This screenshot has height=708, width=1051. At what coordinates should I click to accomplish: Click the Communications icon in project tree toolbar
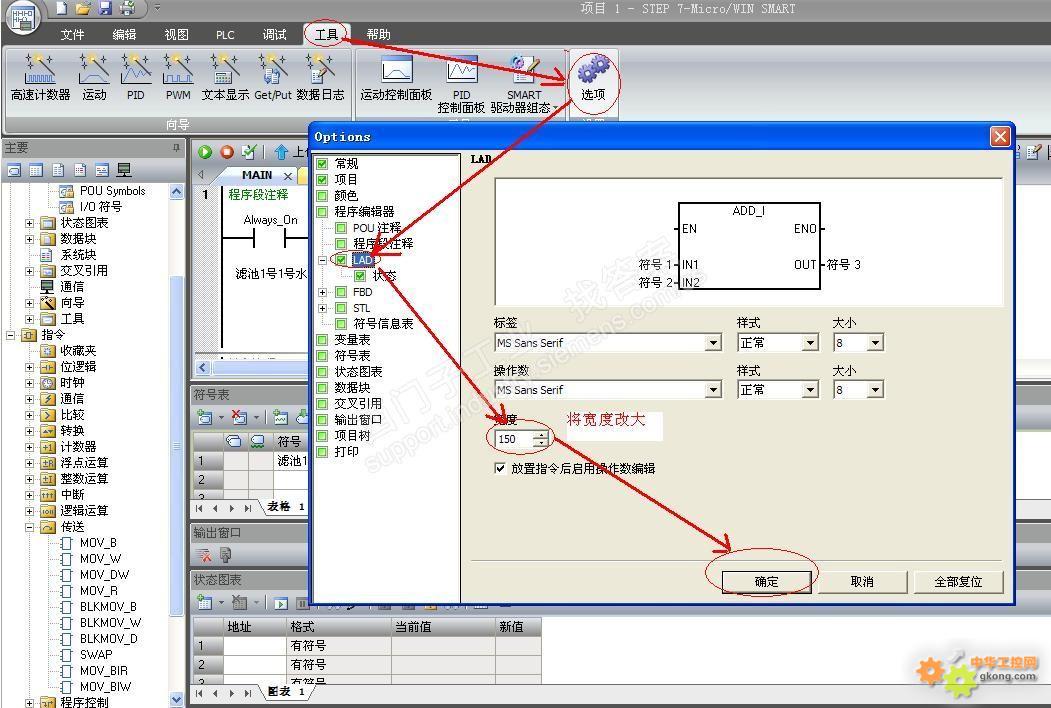coord(124,170)
